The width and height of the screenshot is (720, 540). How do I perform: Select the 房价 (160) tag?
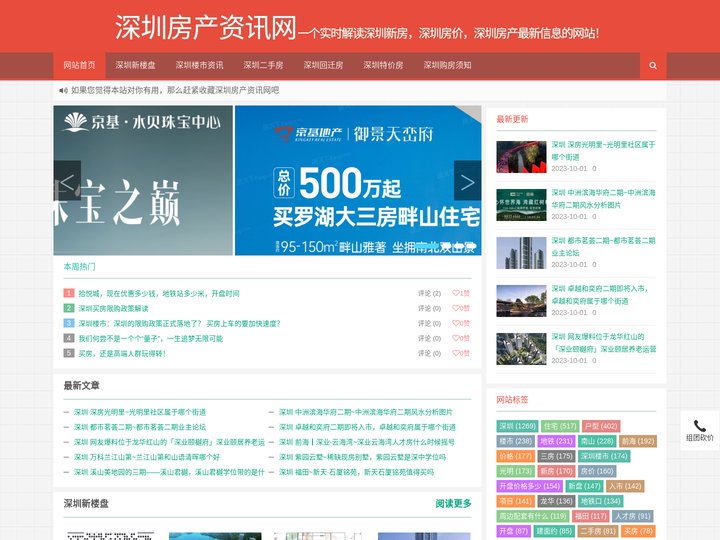597,471
